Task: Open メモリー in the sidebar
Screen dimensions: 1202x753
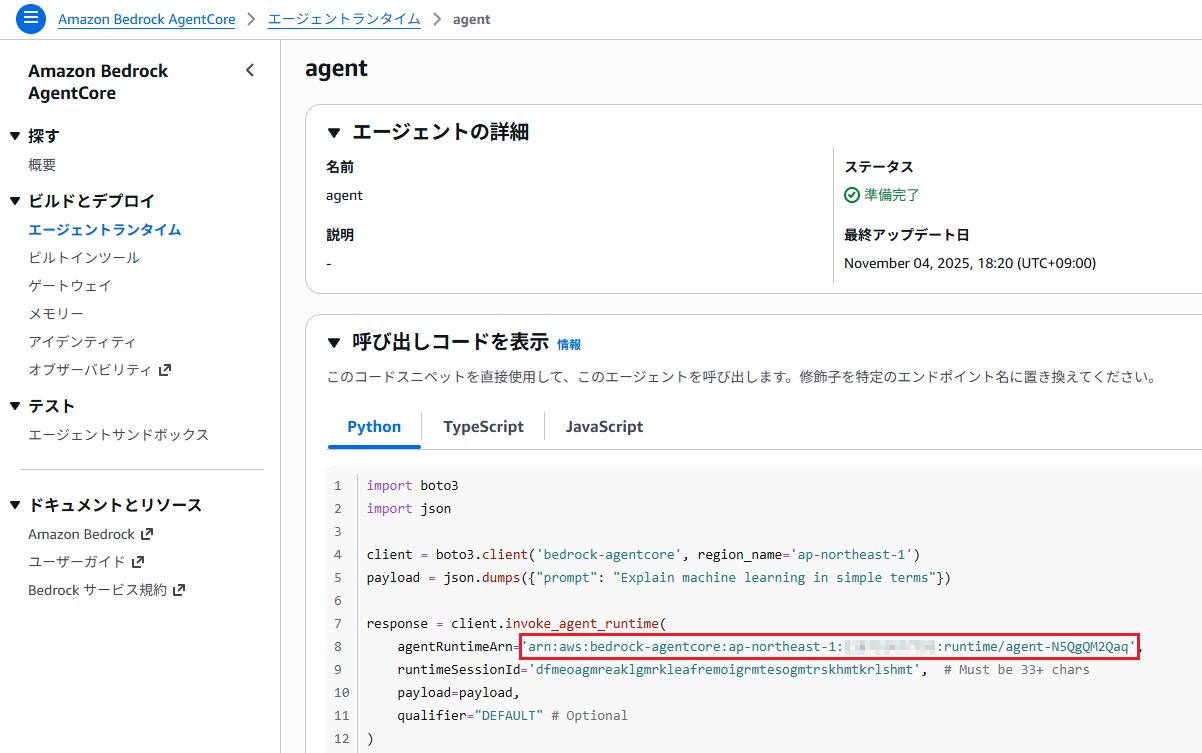Action: 56,313
